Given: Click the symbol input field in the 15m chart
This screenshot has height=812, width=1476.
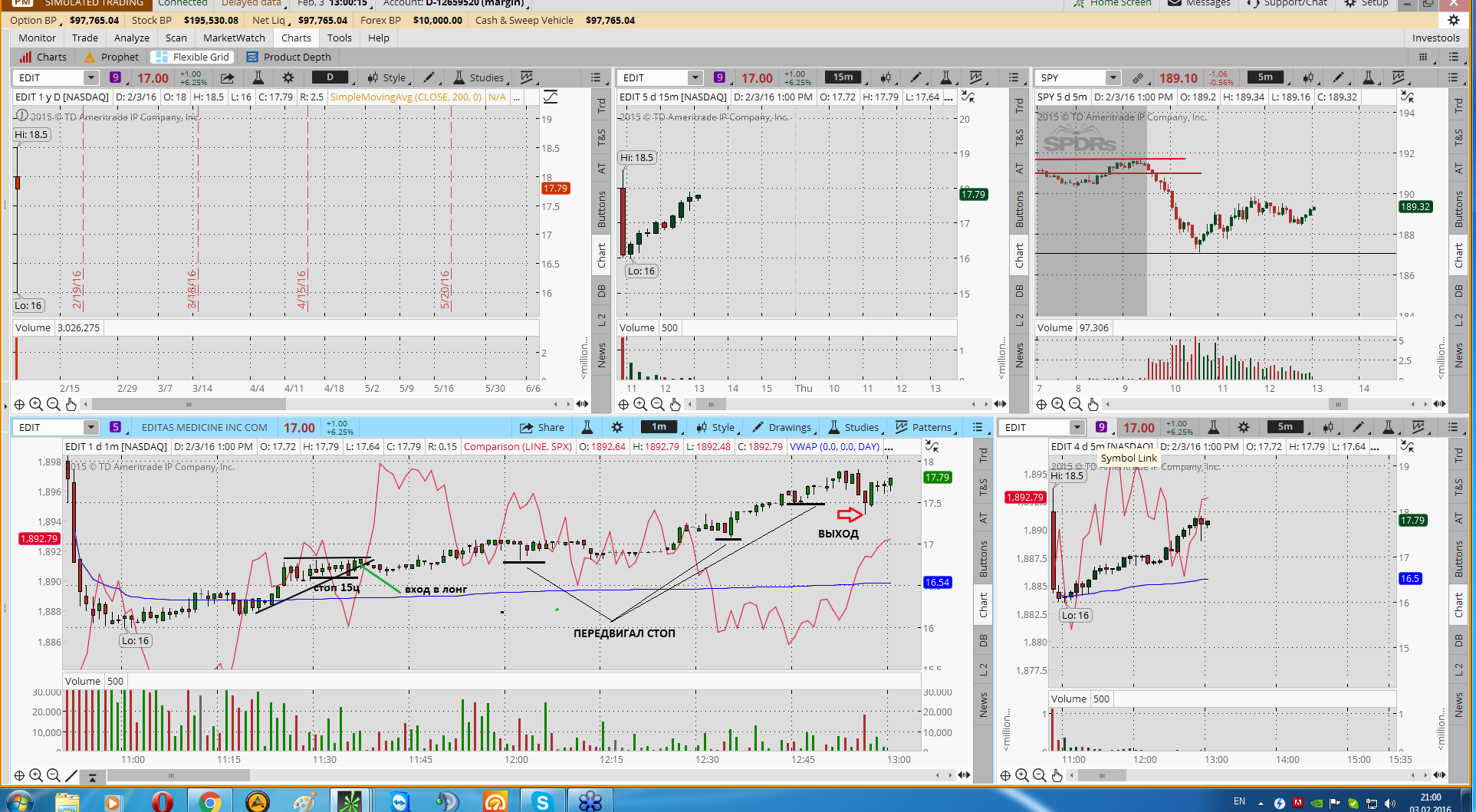Looking at the screenshot, I should pyautogui.click(x=654, y=77).
